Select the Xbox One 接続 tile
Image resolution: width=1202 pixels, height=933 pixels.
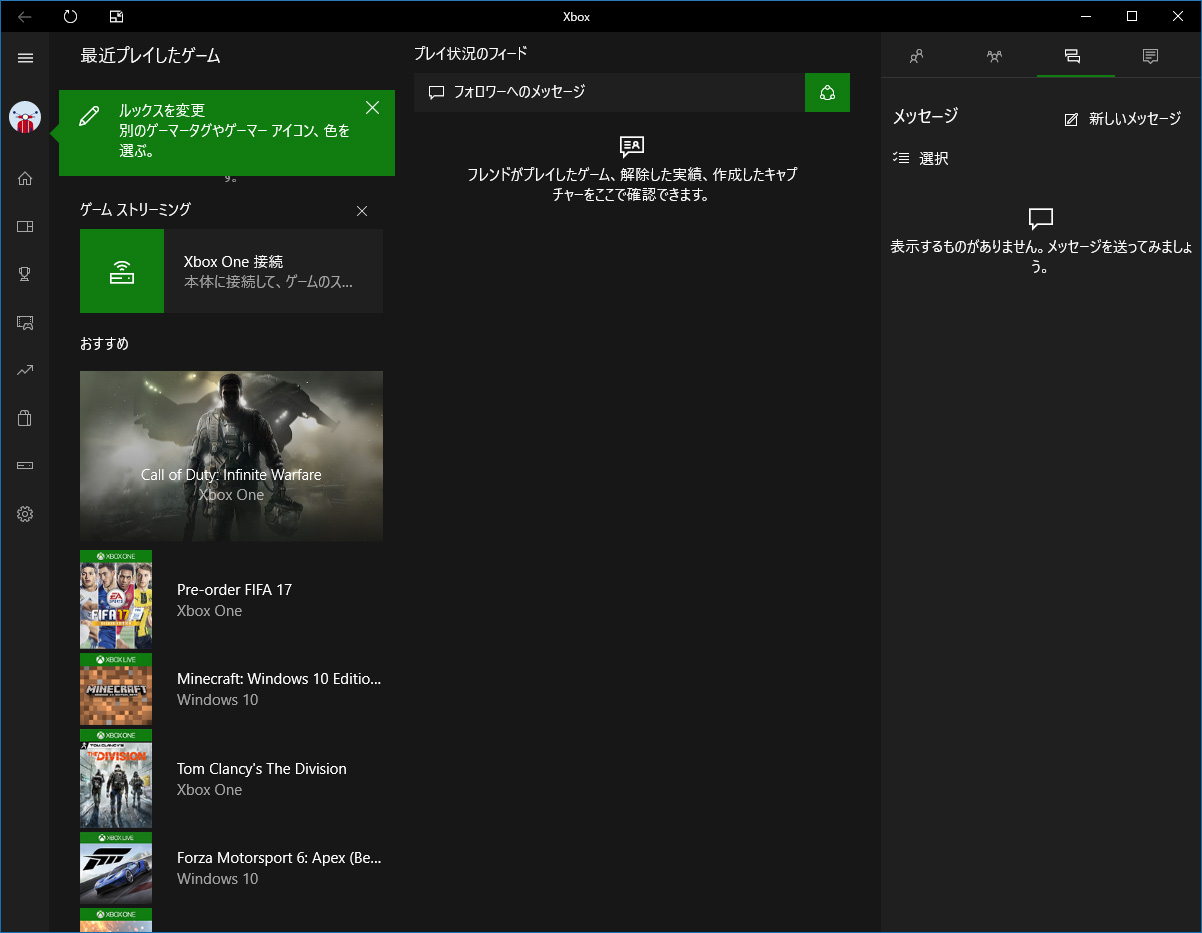(231, 271)
